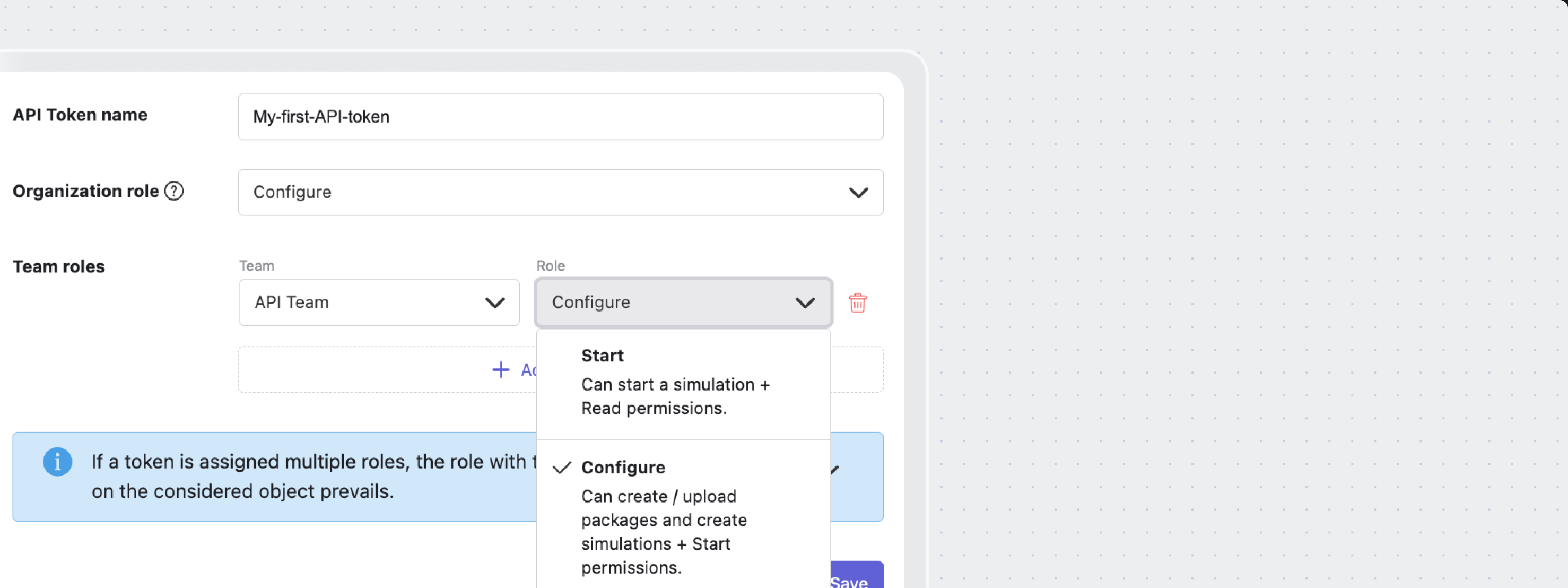Delete the API Team role row
This screenshot has width=1568, height=588.
(x=857, y=302)
